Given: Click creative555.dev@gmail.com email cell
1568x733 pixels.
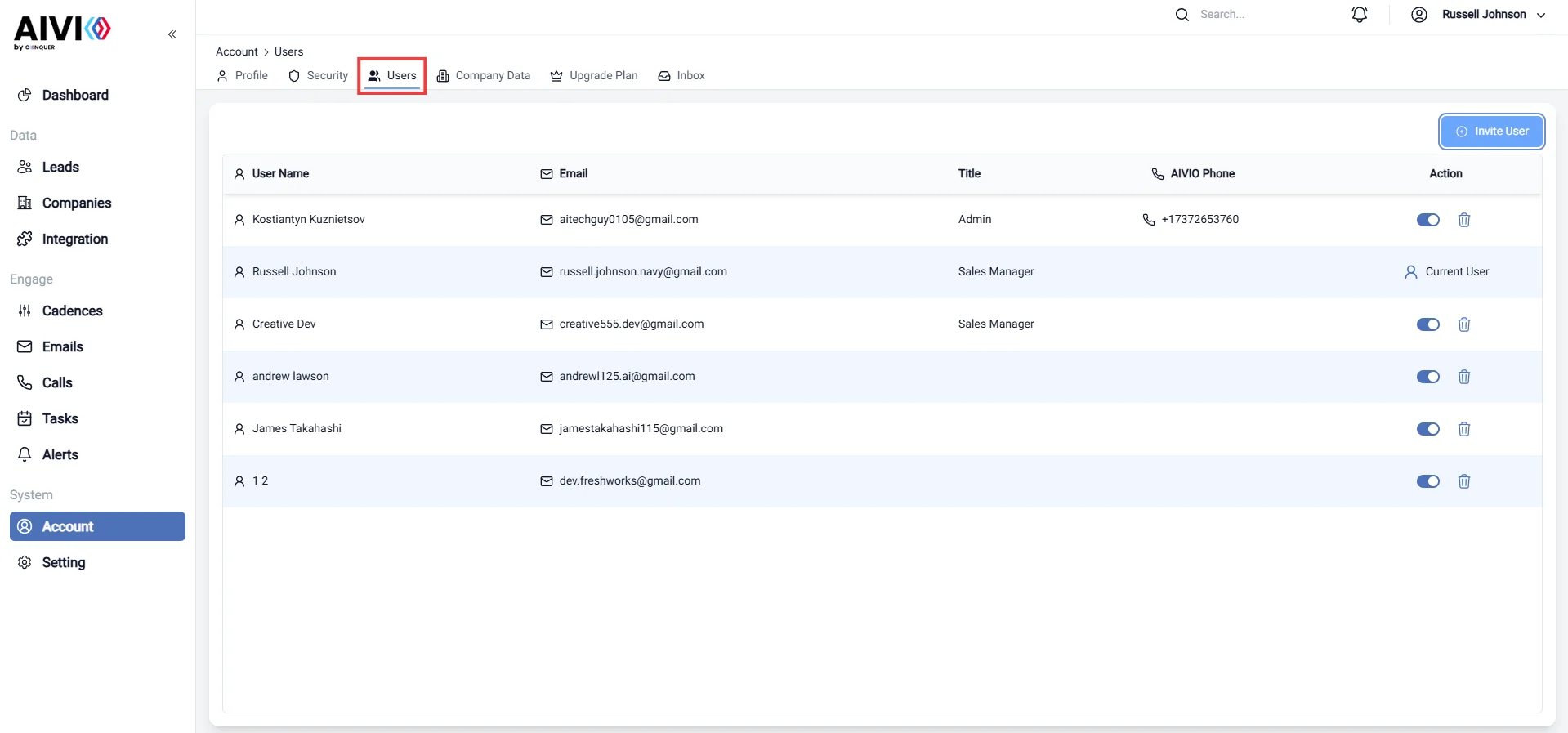Looking at the screenshot, I should (632, 324).
